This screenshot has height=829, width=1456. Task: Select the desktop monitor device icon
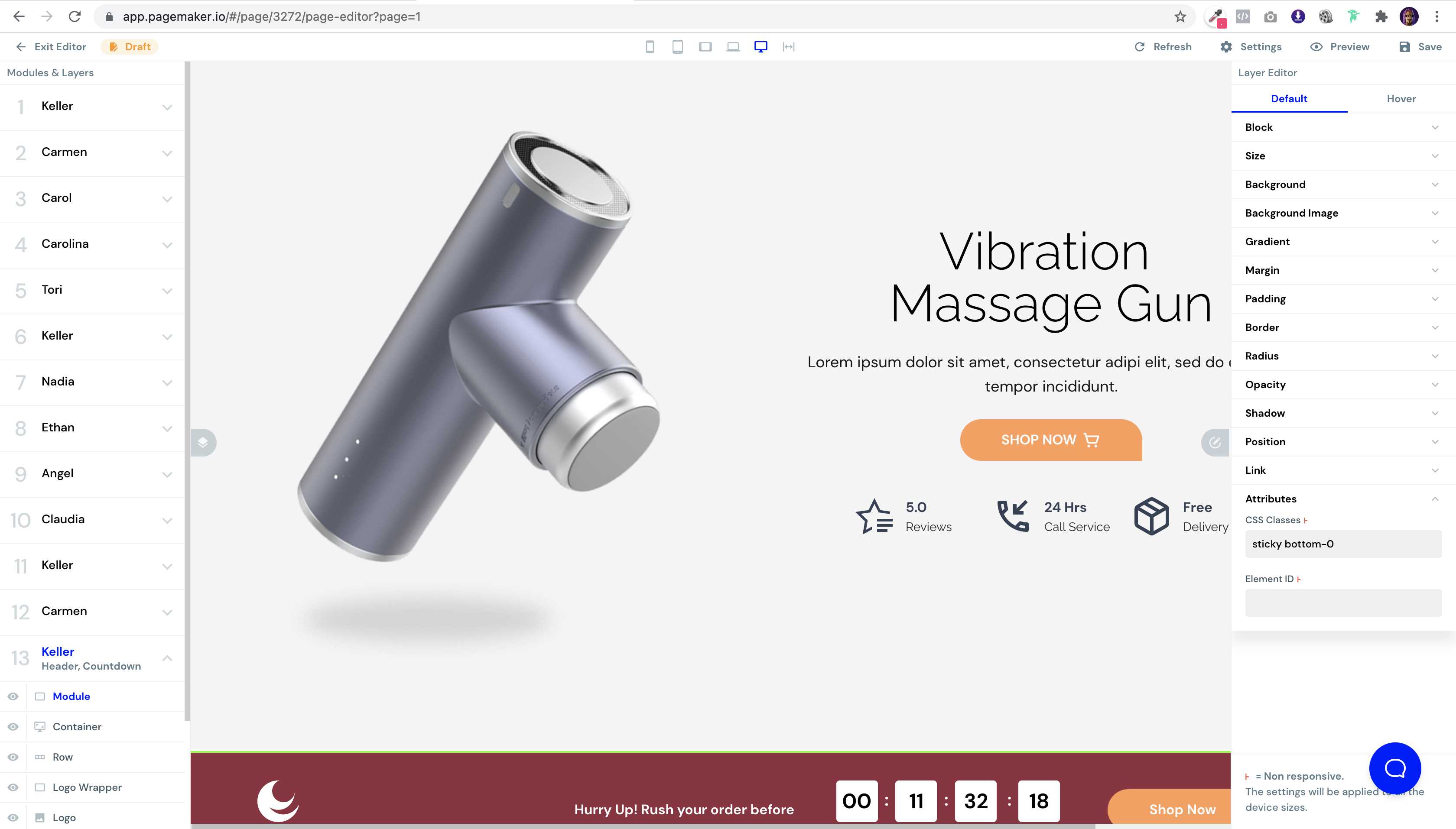(761, 47)
